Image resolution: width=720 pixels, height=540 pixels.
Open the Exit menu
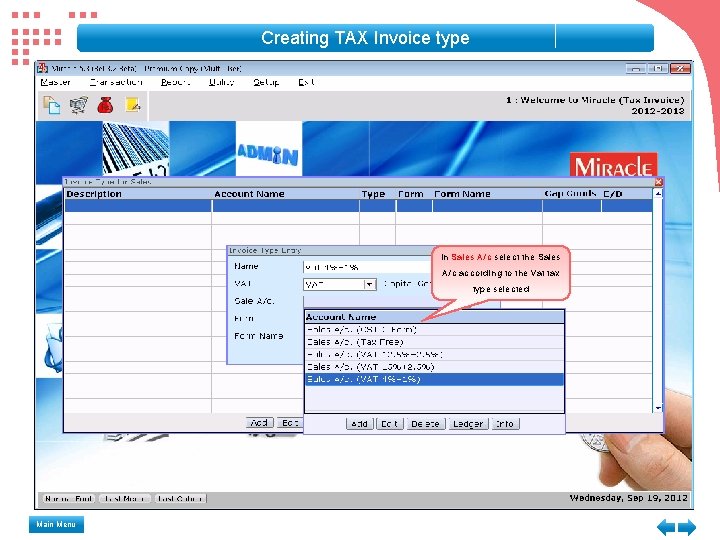pos(306,82)
